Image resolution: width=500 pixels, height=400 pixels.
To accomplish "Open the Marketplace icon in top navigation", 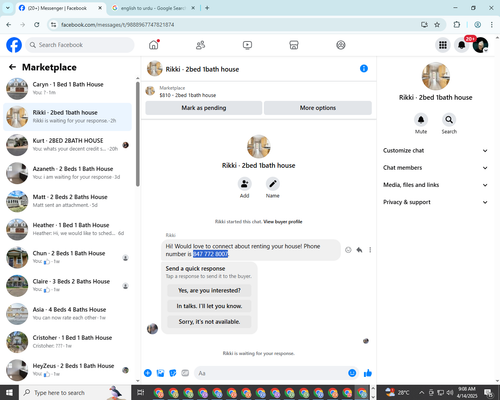I will 294,45.
